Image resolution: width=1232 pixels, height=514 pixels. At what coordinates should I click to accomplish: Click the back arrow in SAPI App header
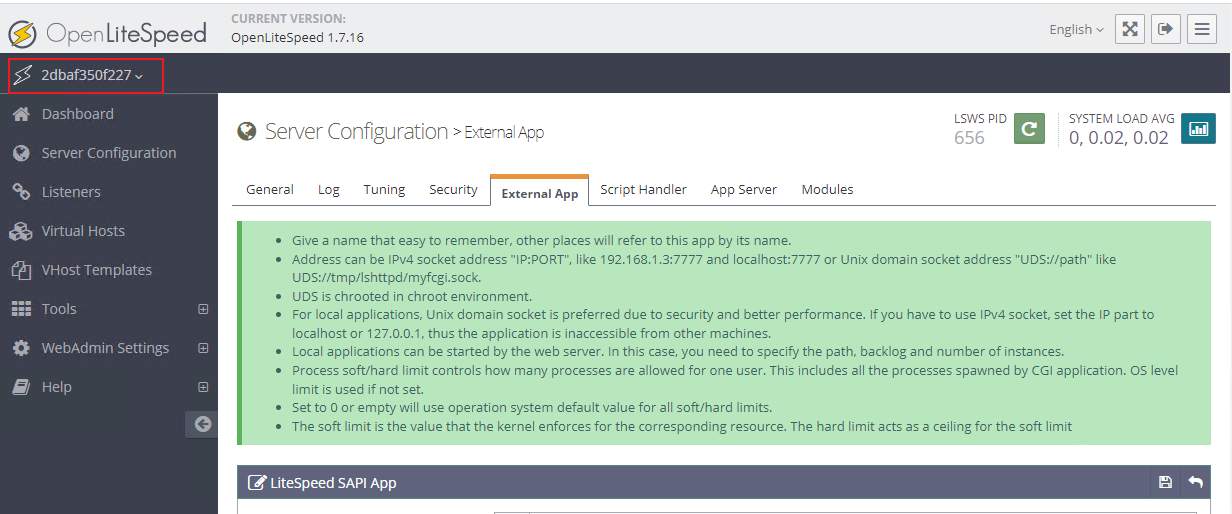[x=1195, y=482]
